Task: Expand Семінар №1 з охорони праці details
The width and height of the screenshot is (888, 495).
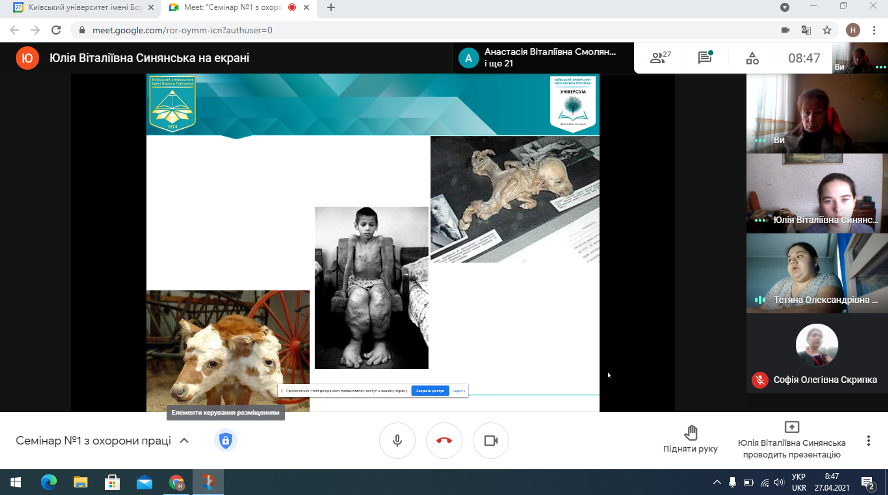Action: click(x=184, y=440)
